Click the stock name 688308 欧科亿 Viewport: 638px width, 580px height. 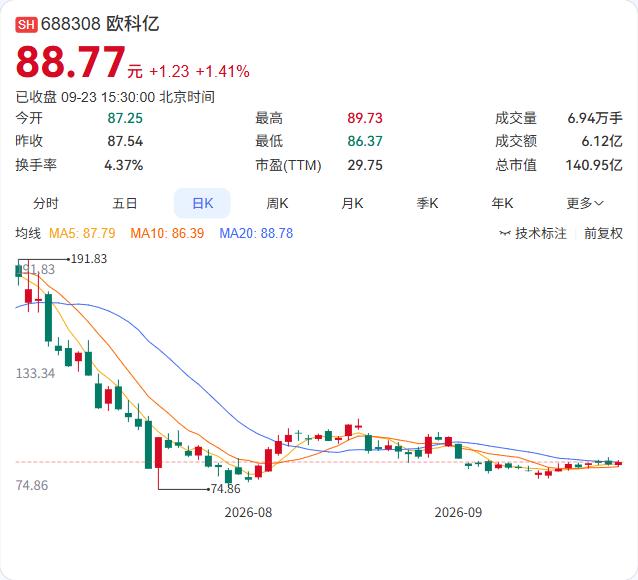click(100, 24)
